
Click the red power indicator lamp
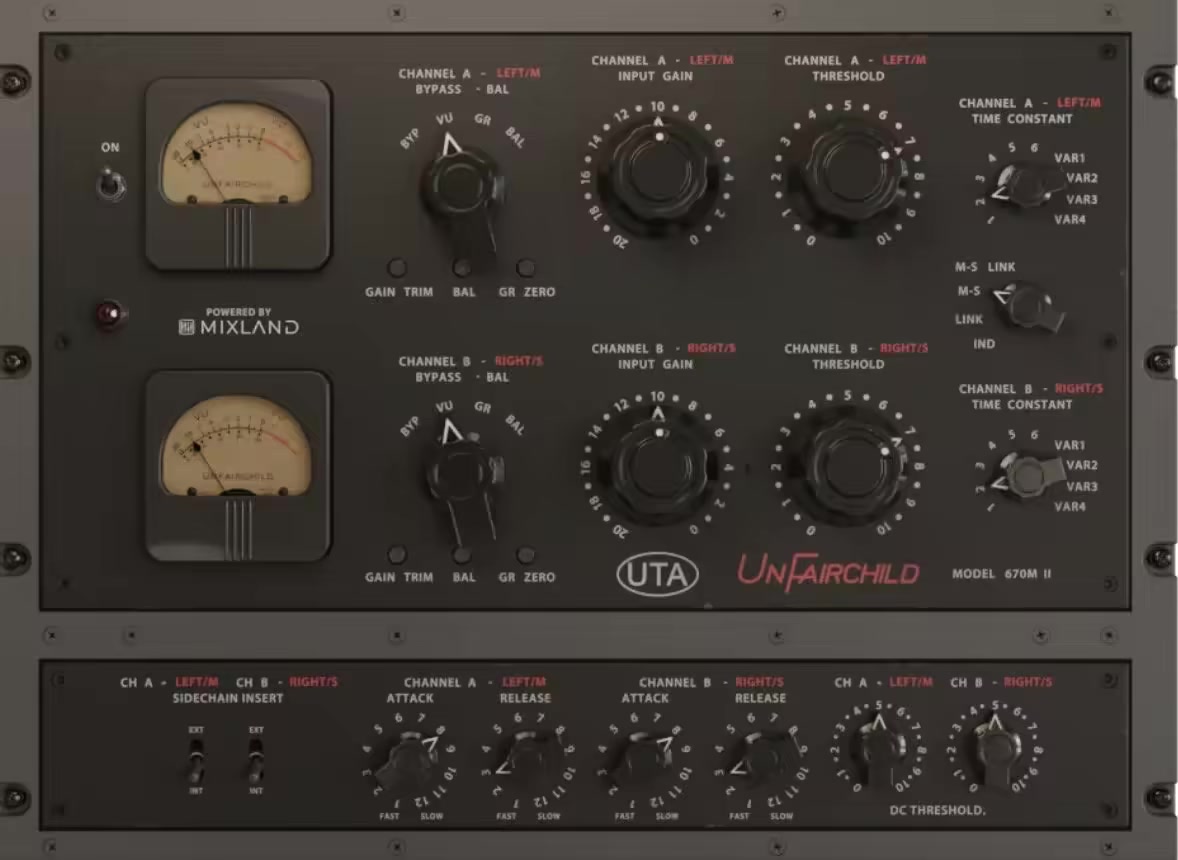(x=109, y=315)
